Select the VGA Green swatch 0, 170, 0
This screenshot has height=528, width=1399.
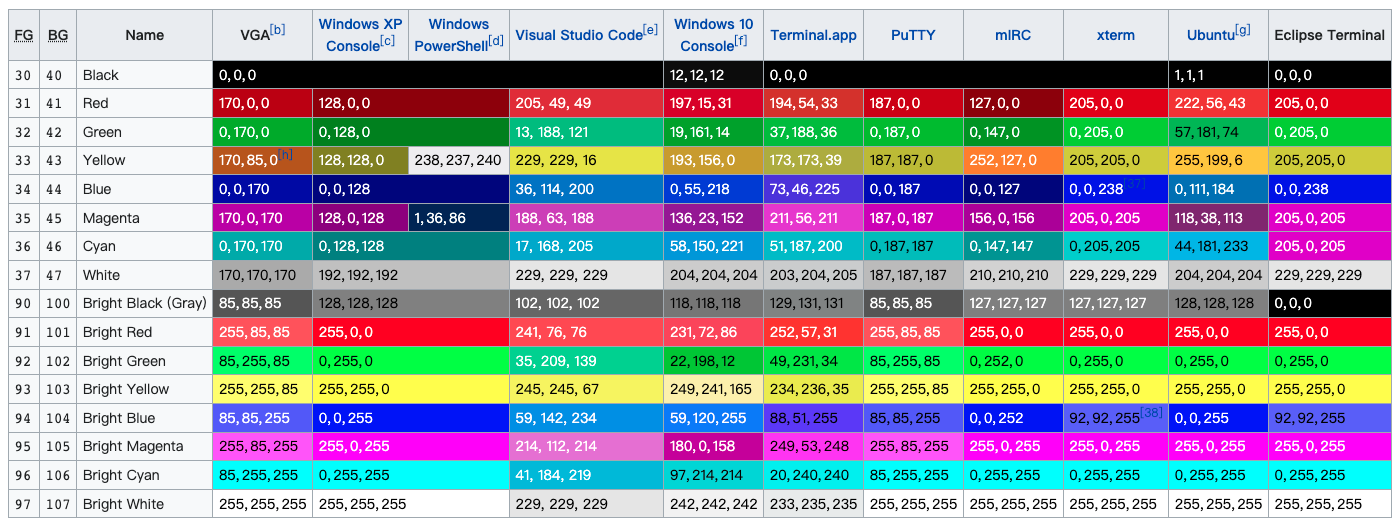click(263, 132)
